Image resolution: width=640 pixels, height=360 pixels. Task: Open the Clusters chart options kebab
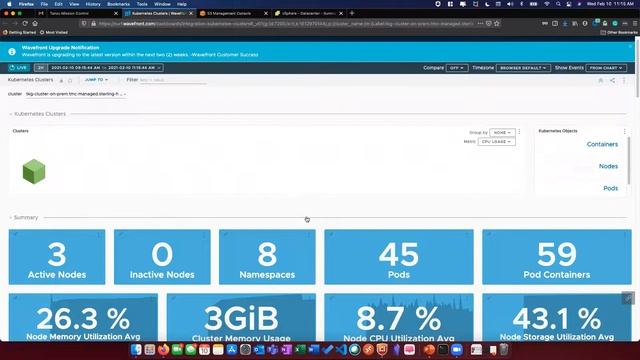point(519,132)
